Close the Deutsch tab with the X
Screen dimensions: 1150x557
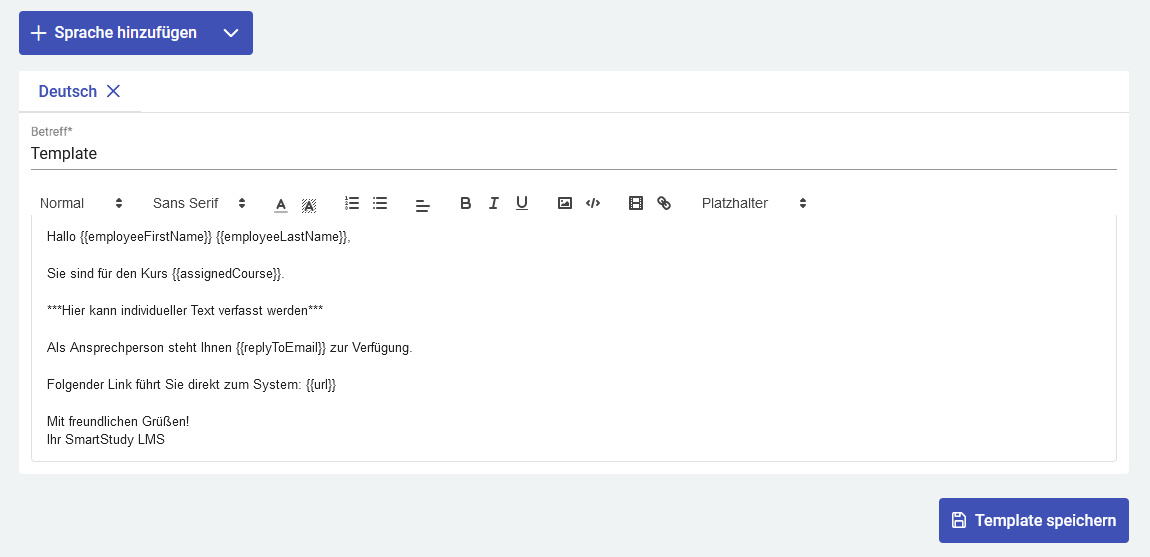coord(114,91)
